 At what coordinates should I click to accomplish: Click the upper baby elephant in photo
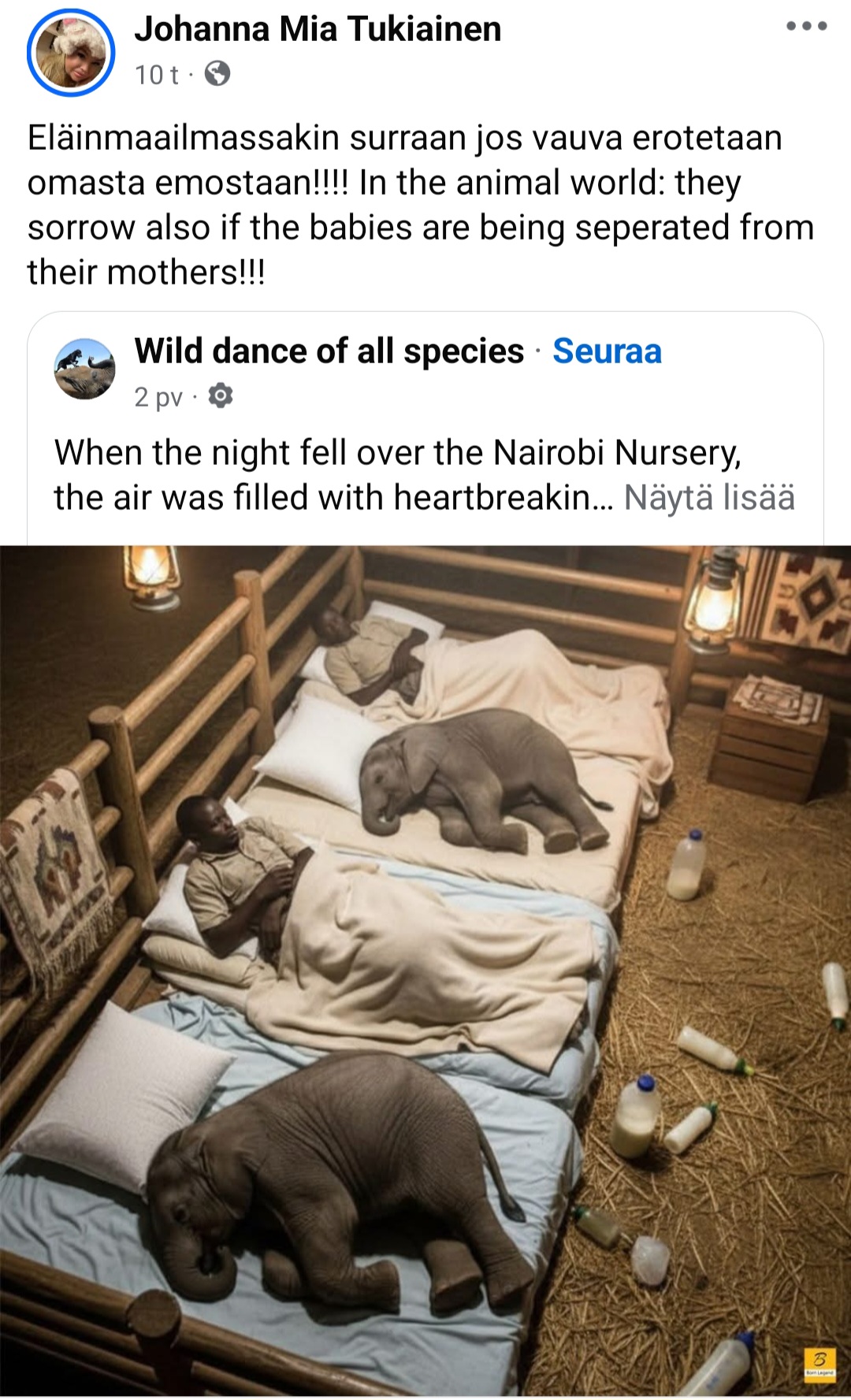point(483,781)
